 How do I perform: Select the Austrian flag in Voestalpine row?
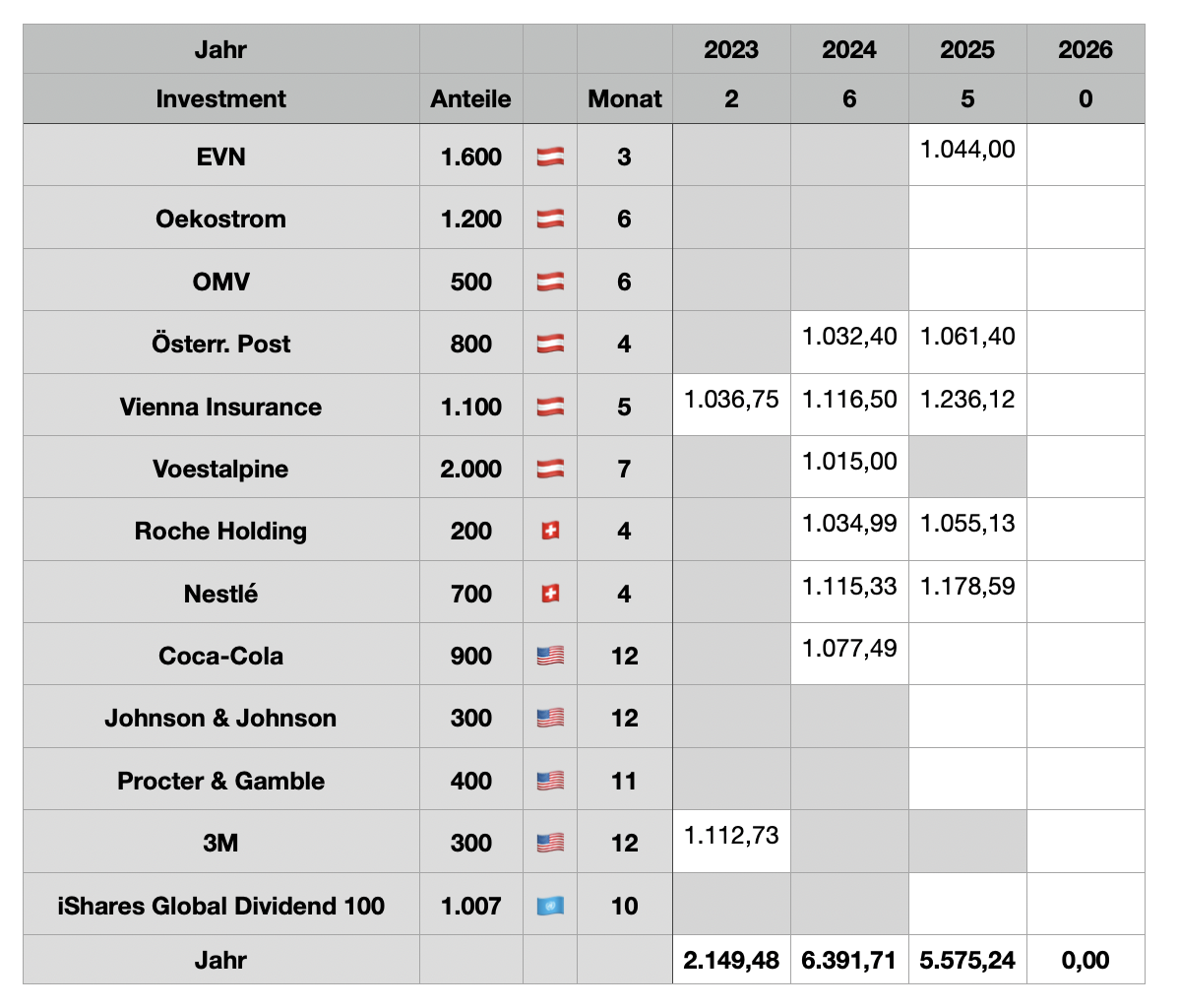[550, 469]
